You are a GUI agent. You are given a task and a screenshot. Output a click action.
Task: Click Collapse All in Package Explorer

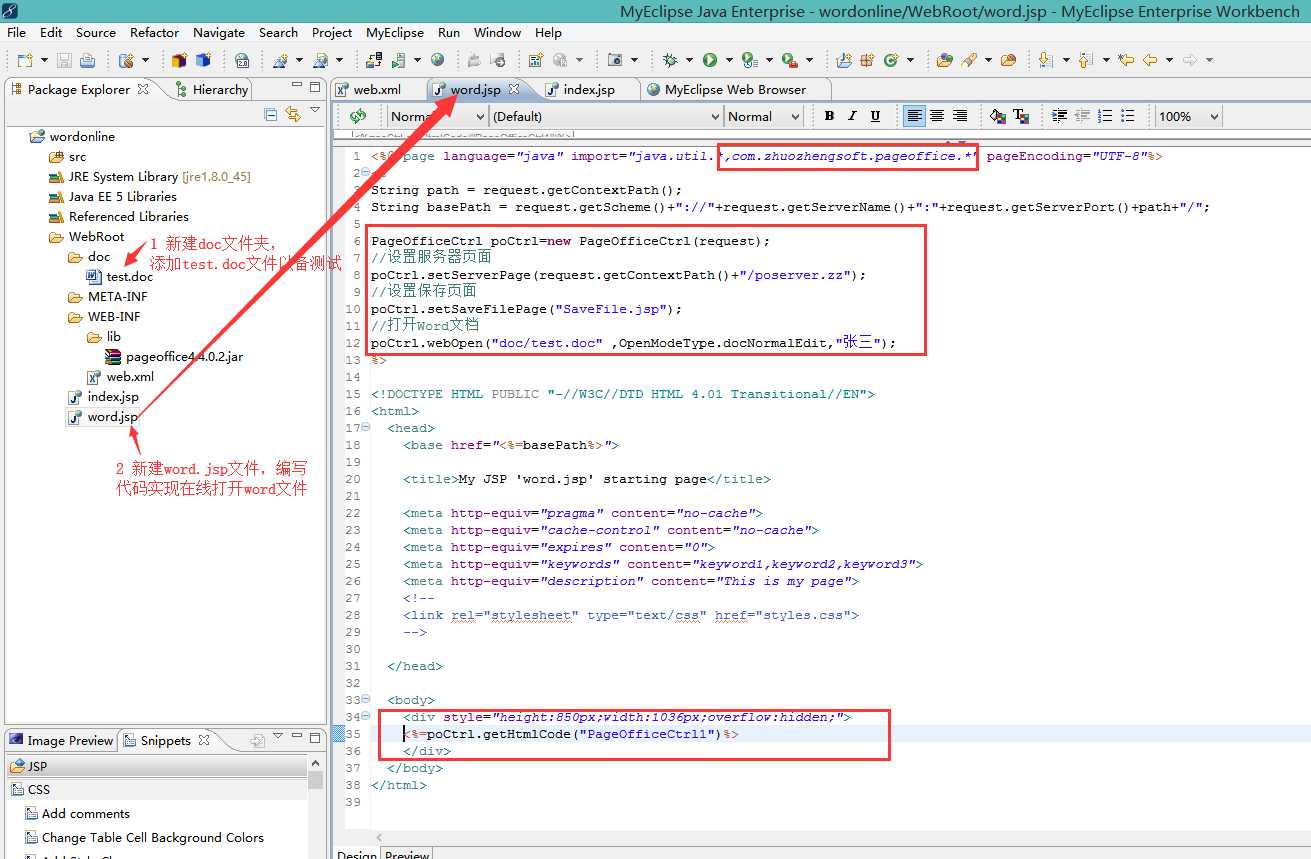pyautogui.click(x=271, y=115)
